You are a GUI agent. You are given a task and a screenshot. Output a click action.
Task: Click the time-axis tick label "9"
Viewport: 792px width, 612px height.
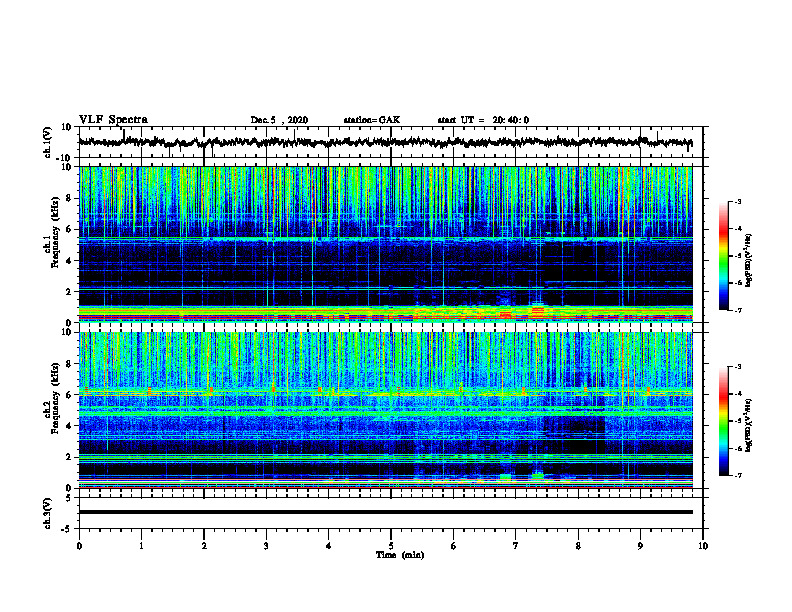coord(640,546)
